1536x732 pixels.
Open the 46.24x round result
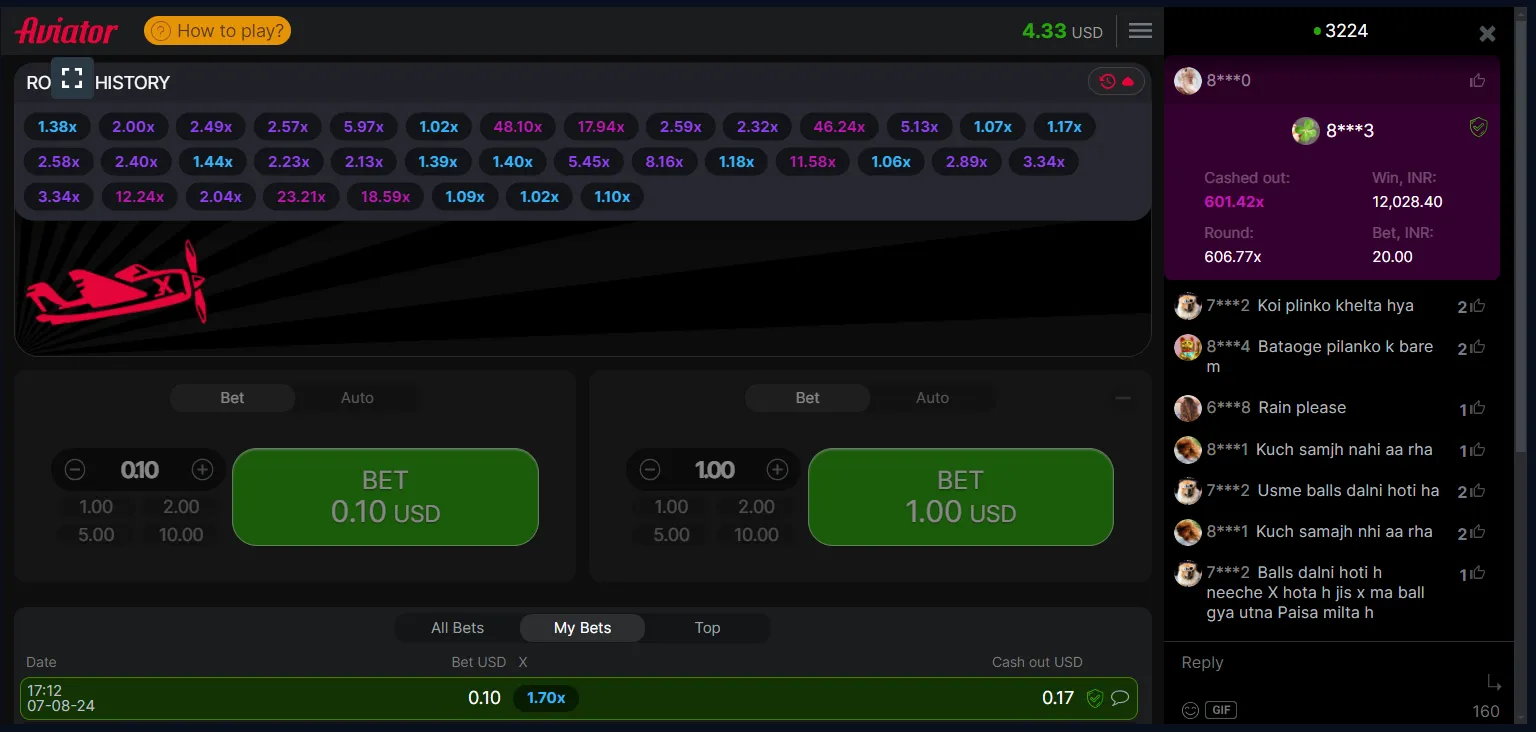tap(839, 127)
